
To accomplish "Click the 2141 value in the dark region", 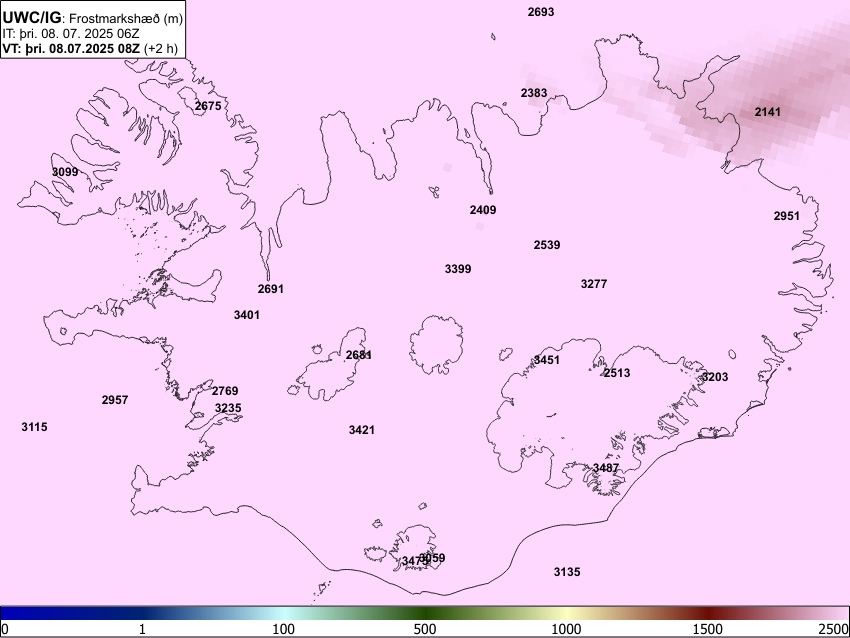I will tap(768, 112).
